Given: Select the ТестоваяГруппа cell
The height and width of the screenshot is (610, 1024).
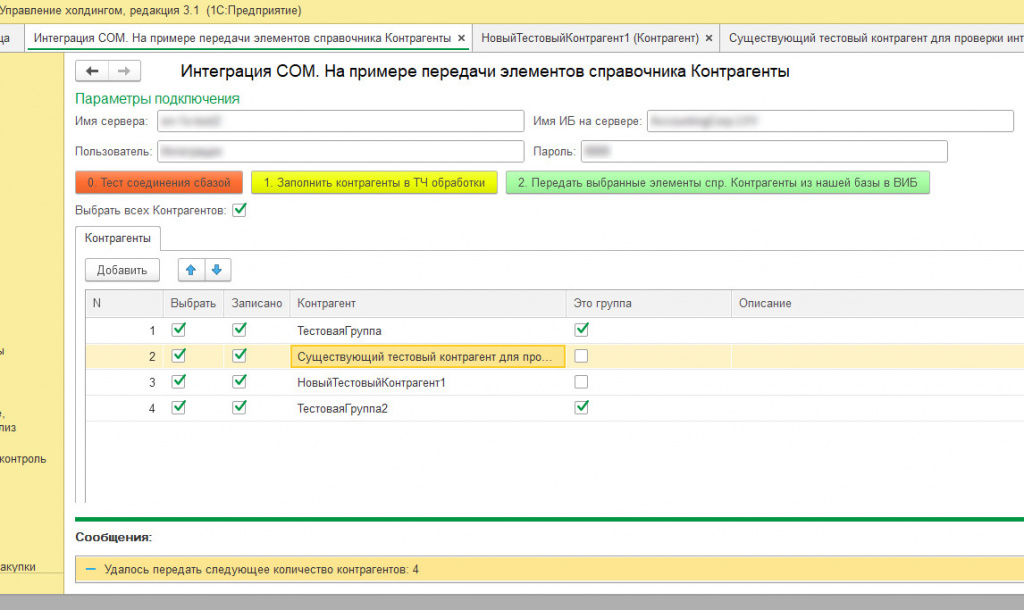Looking at the screenshot, I should [428, 330].
